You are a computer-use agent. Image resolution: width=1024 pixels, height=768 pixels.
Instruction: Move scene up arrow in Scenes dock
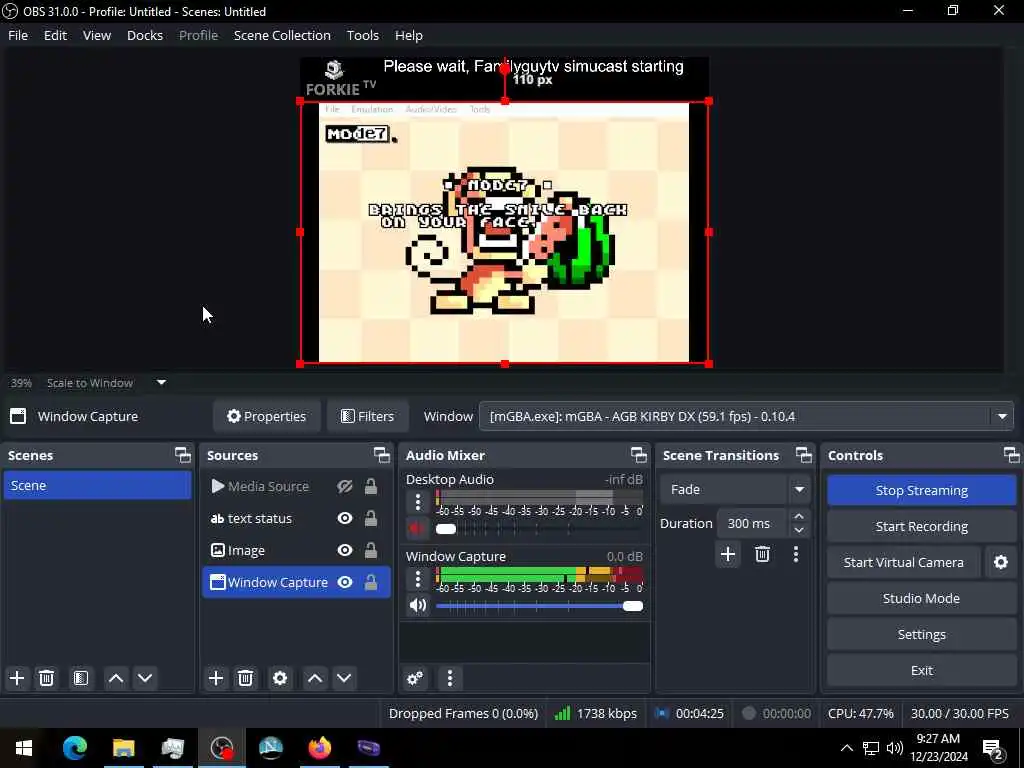[116, 678]
